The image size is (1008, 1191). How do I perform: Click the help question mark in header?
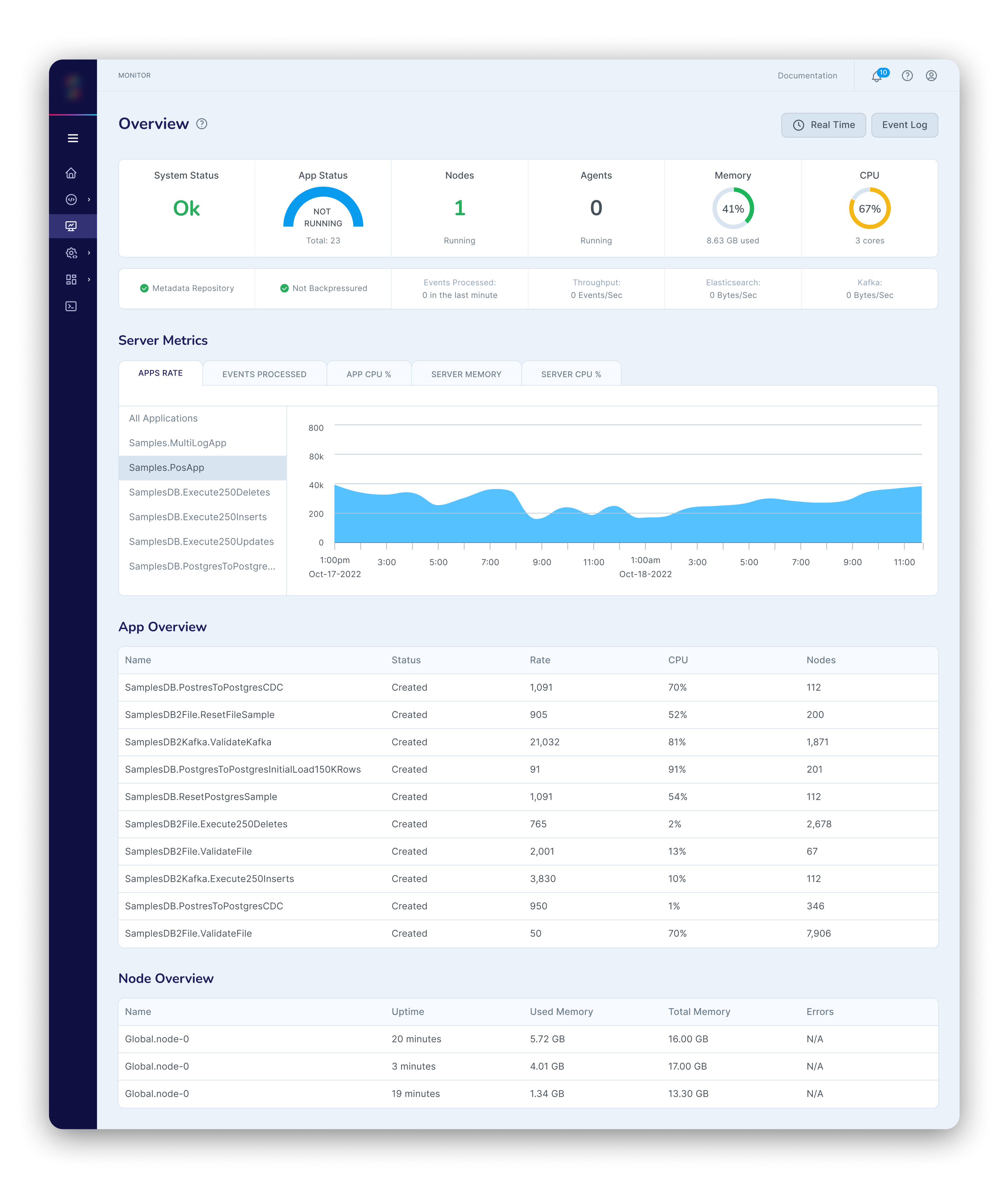[907, 76]
